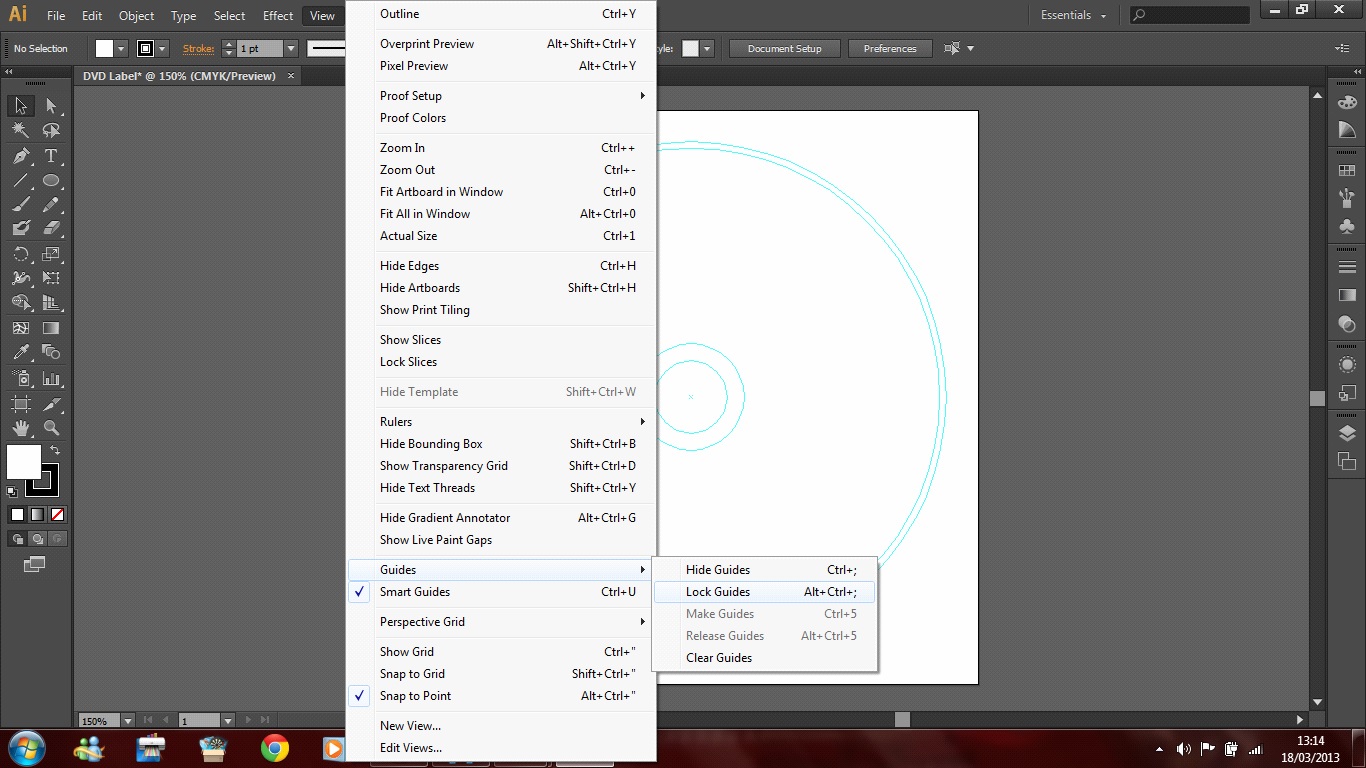This screenshot has height=768, width=1366.
Task: Open the fill color dropdown arrow
Action: (122, 48)
